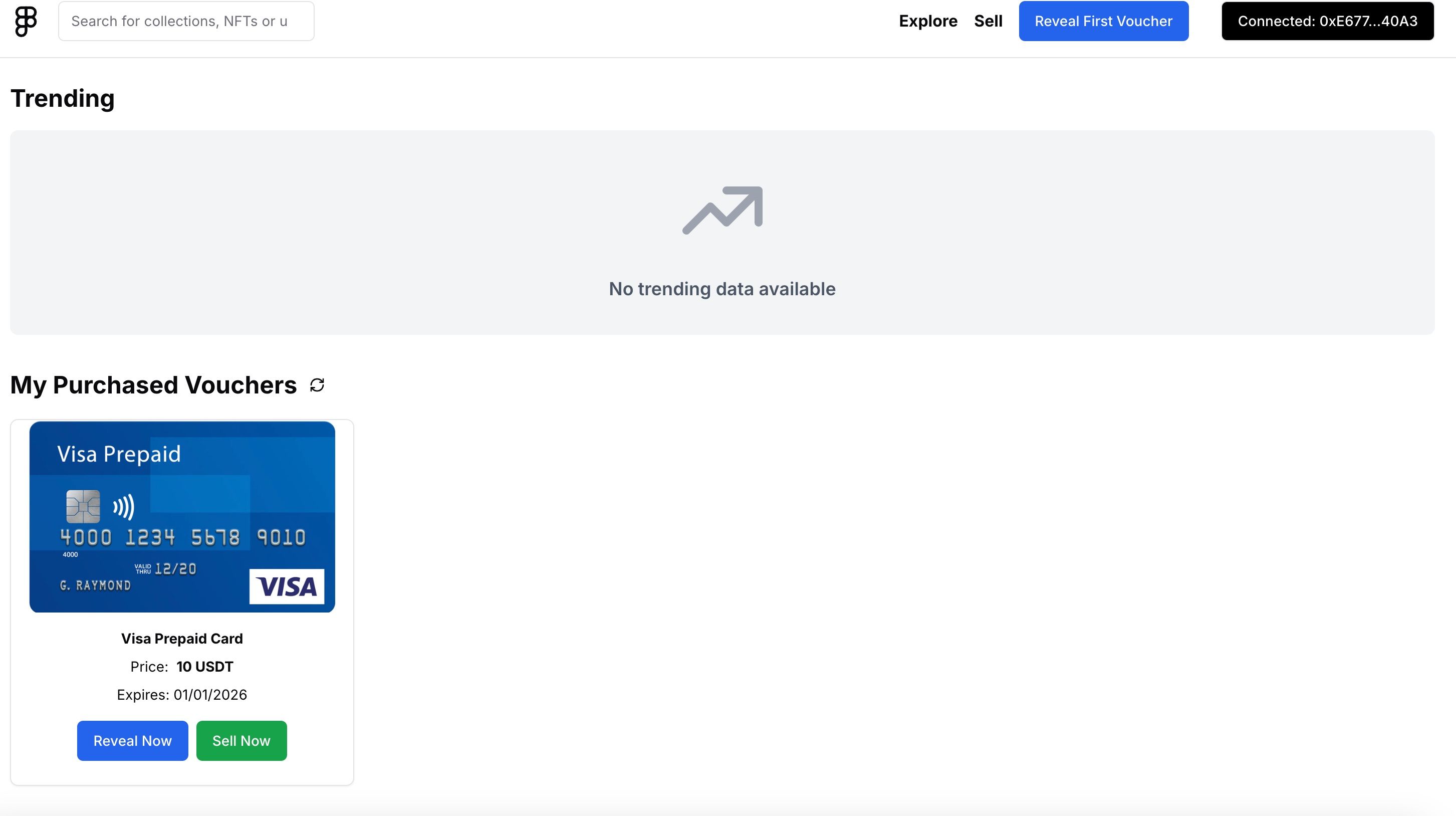Click the My Purchased Vouchers heading
The image size is (1456, 816).
click(x=154, y=385)
